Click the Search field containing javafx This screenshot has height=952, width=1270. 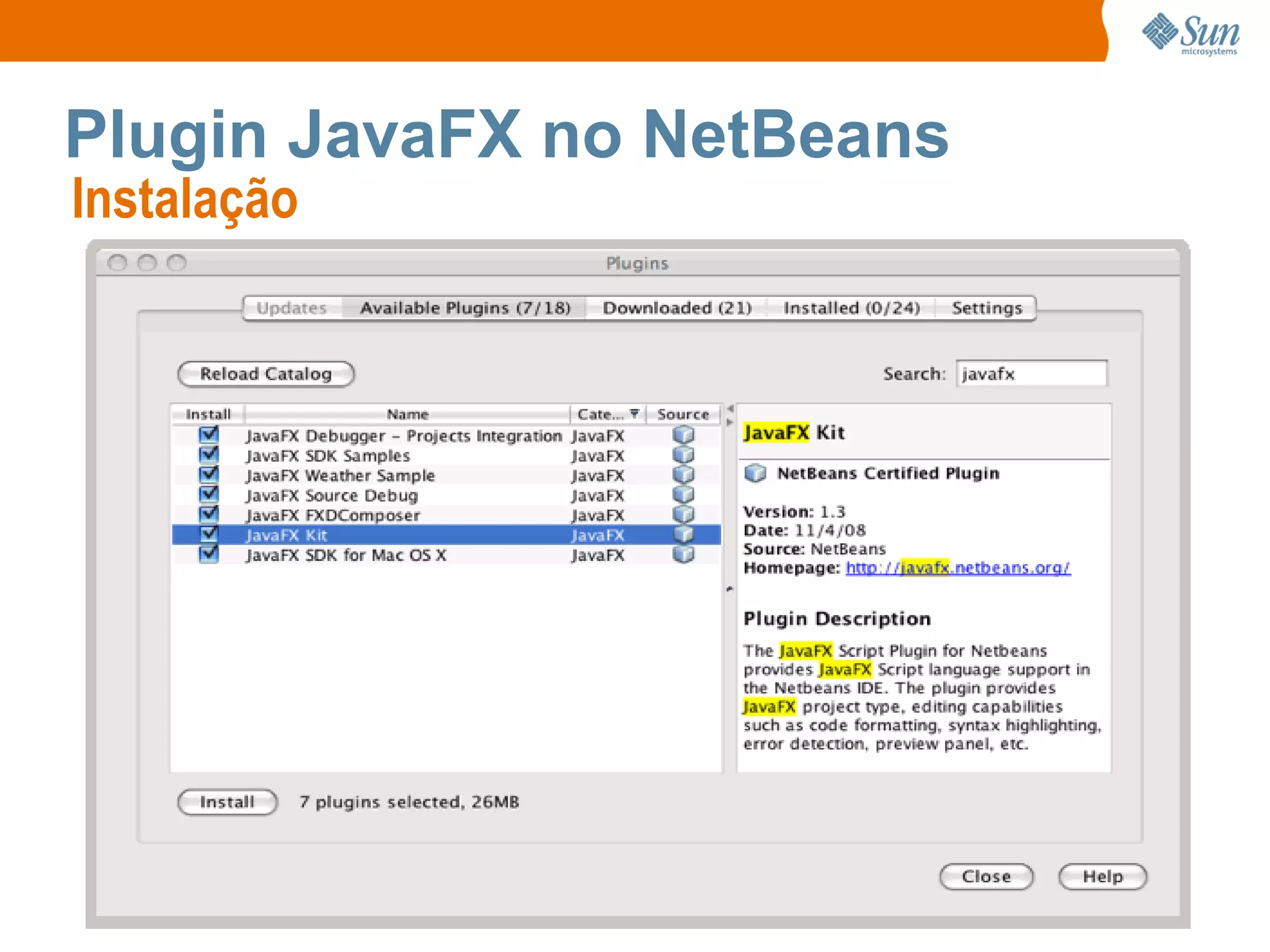1031,374
